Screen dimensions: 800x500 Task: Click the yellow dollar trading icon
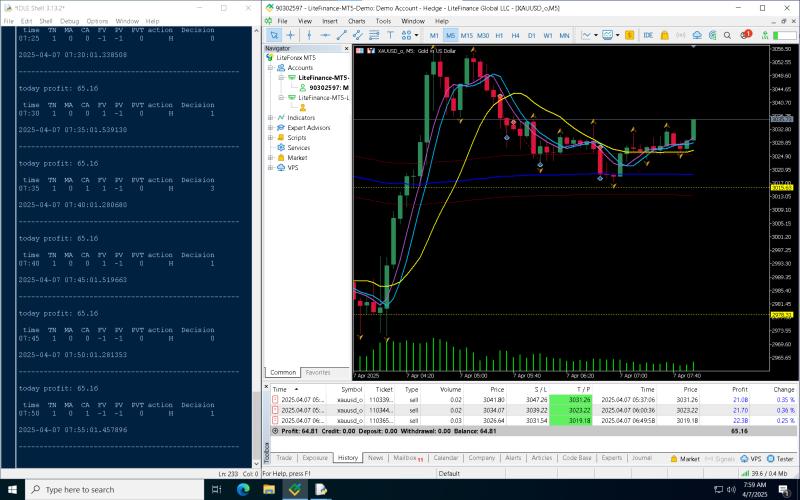[x=630, y=35]
